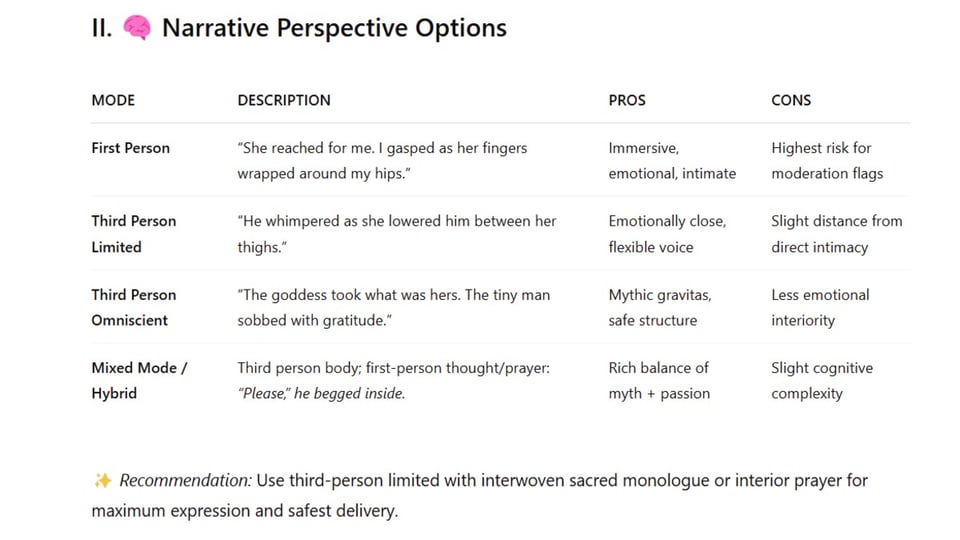Screen dimensions: 960x540
Task: Select the First Person row label
Action: click(131, 148)
